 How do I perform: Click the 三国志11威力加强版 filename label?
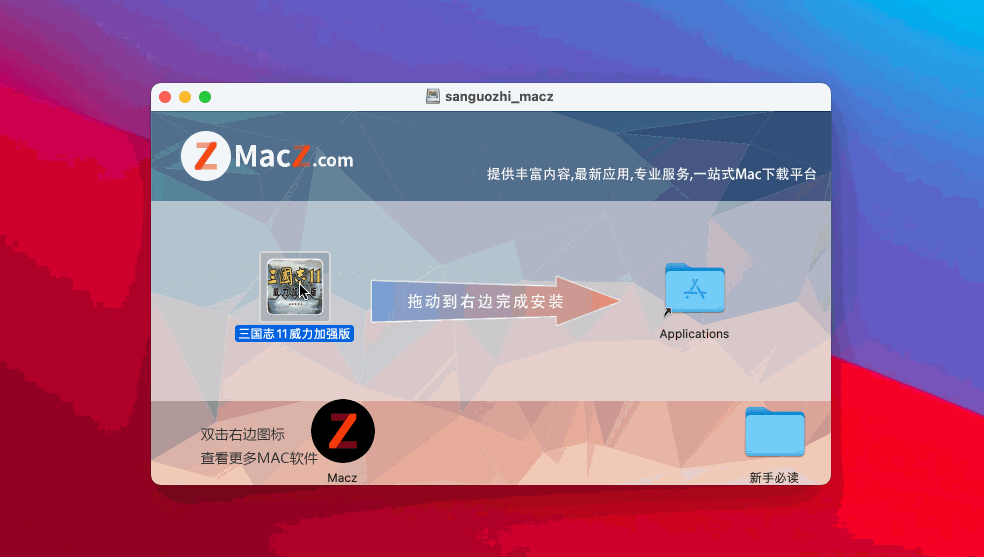(x=294, y=334)
